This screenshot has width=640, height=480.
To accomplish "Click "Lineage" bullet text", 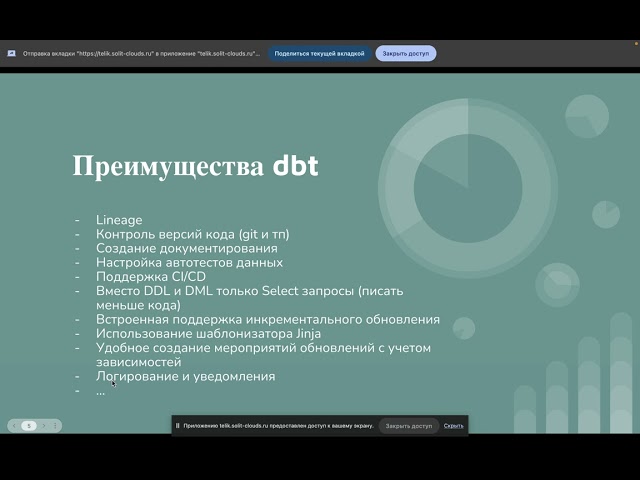I will [x=119, y=220].
